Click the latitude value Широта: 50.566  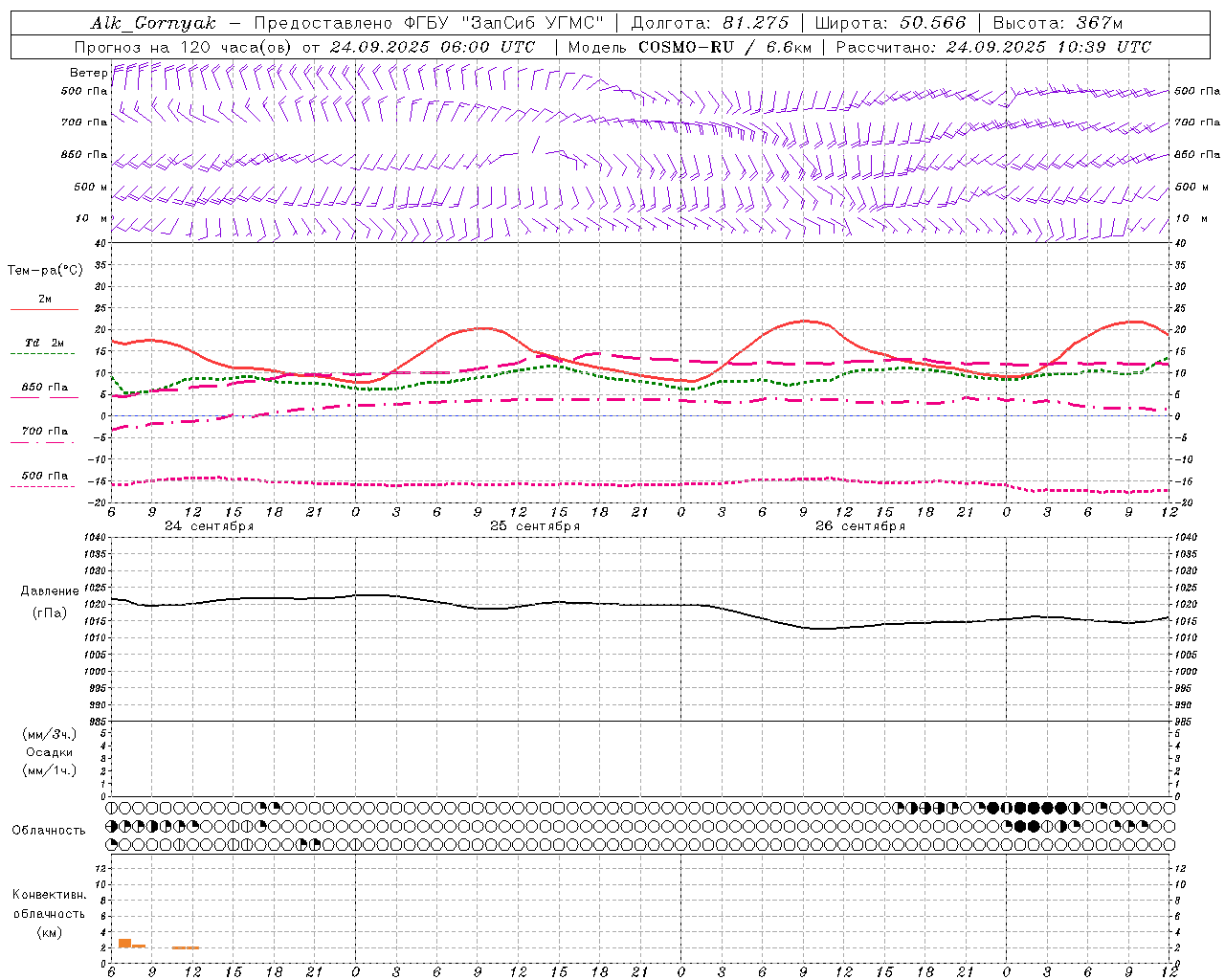coord(891,23)
